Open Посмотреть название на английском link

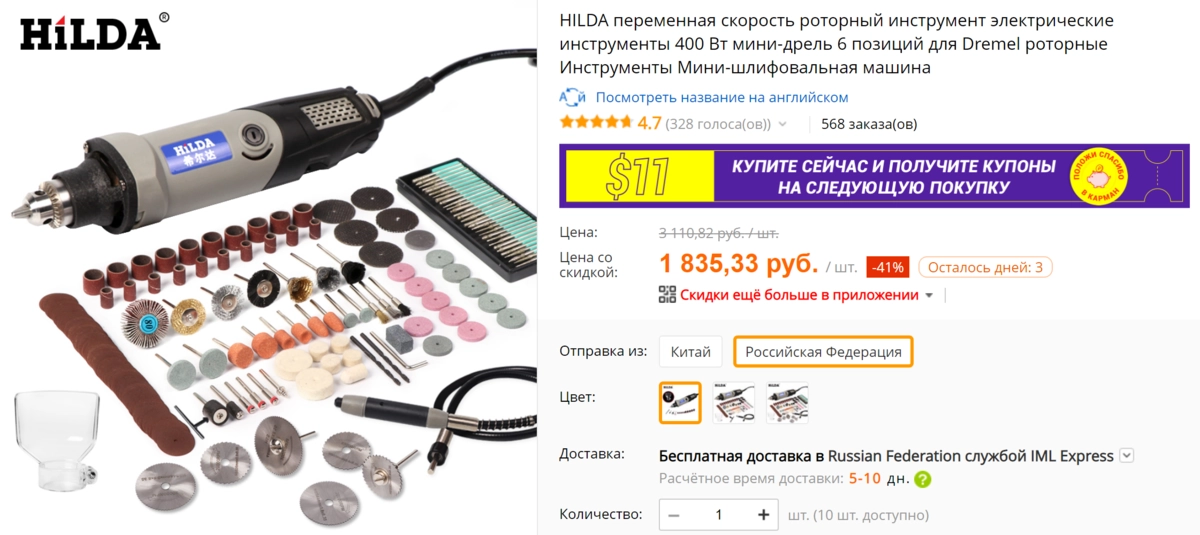(x=722, y=97)
